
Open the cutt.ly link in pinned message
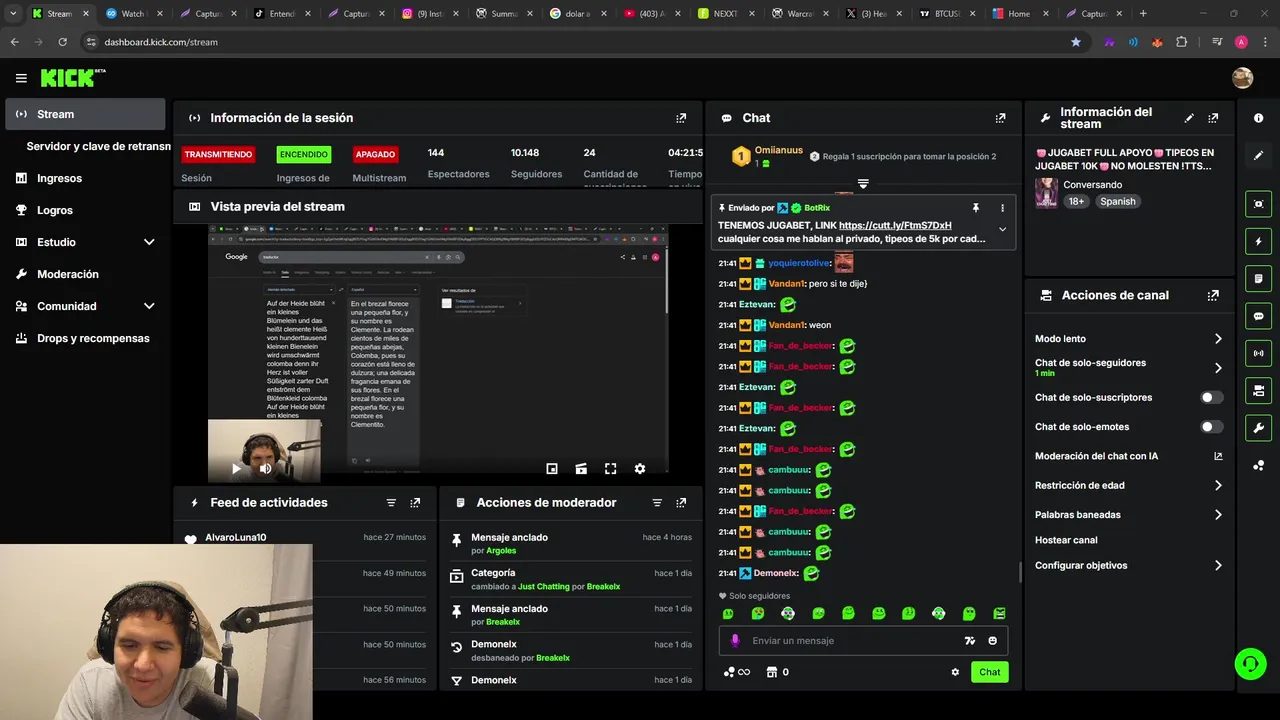[x=895, y=226]
